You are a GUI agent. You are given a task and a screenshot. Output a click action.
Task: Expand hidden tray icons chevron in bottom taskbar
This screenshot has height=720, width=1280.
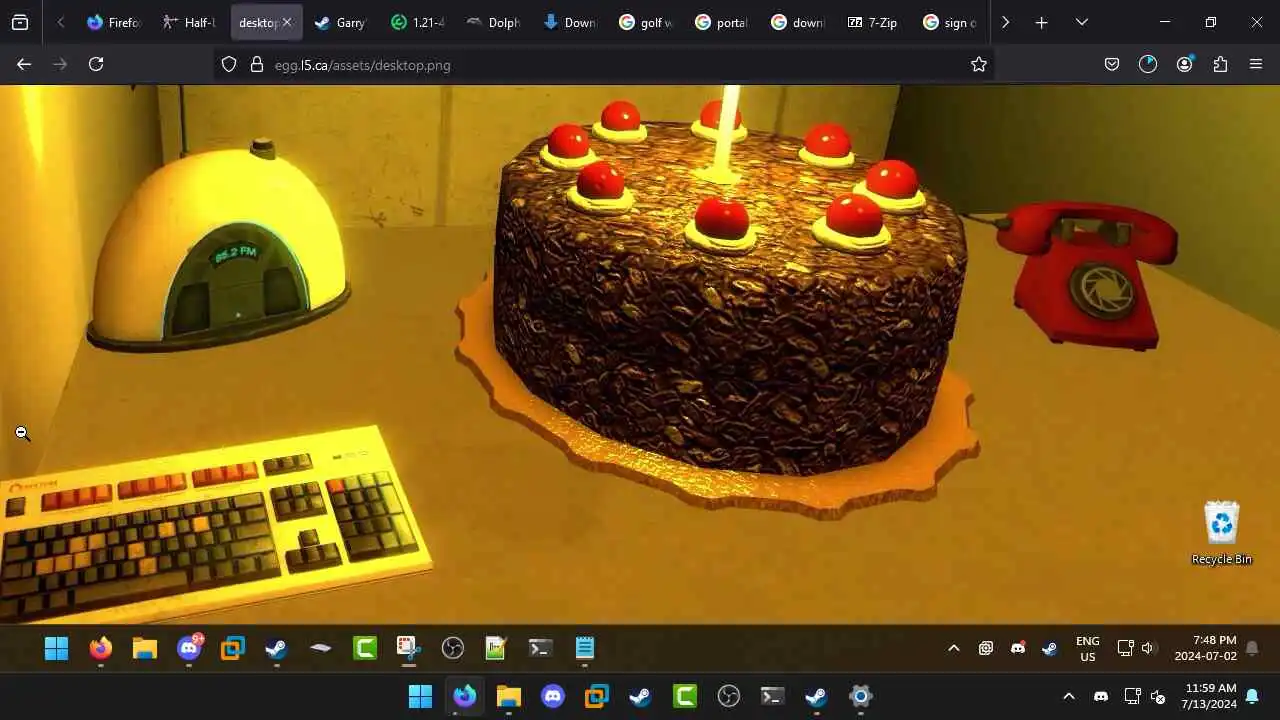(1068, 696)
